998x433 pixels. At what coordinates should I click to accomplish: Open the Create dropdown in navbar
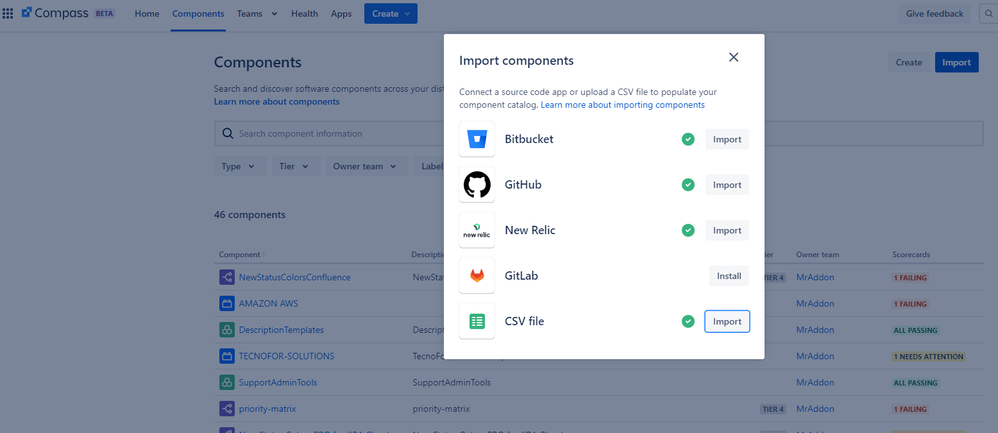(391, 13)
